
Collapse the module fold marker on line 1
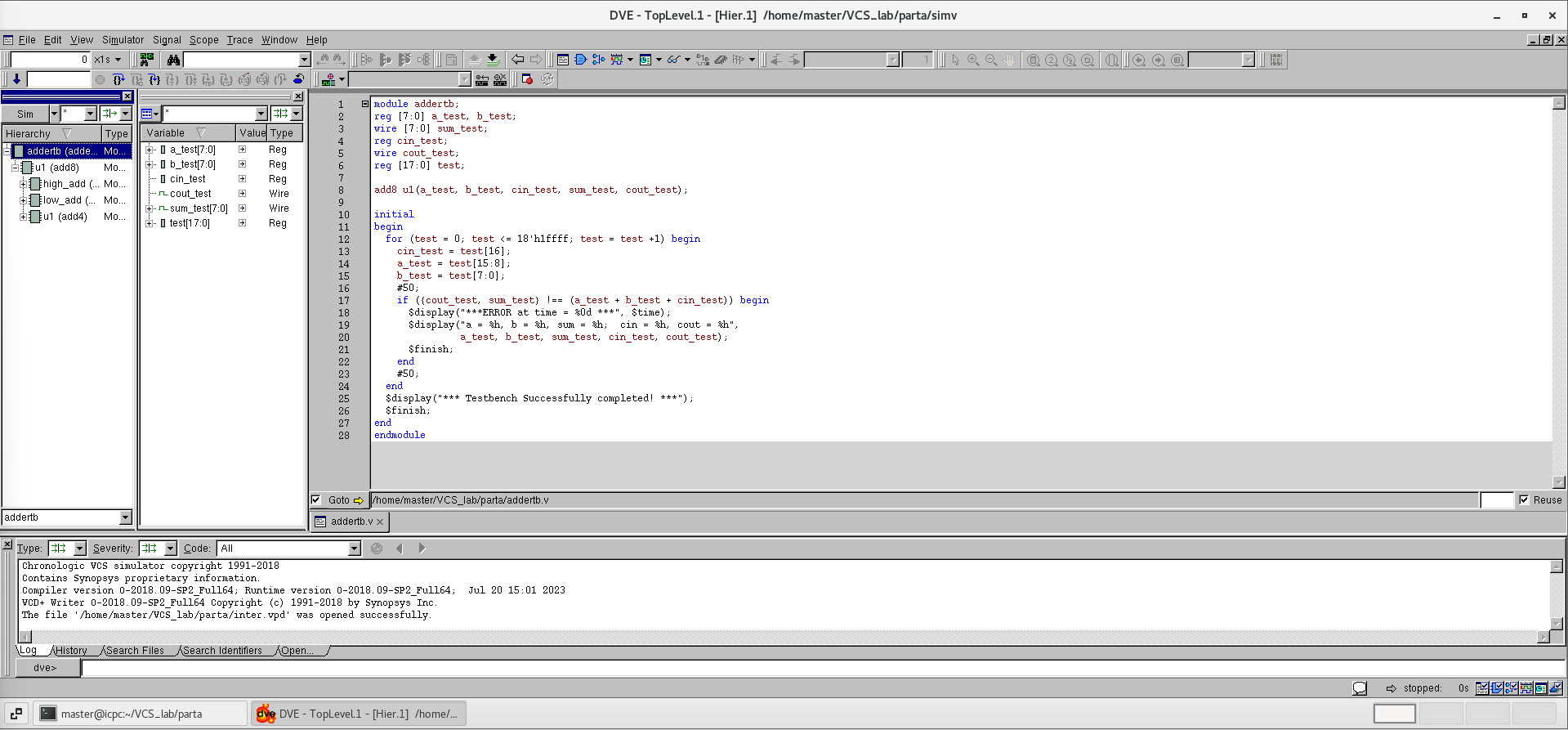click(365, 104)
